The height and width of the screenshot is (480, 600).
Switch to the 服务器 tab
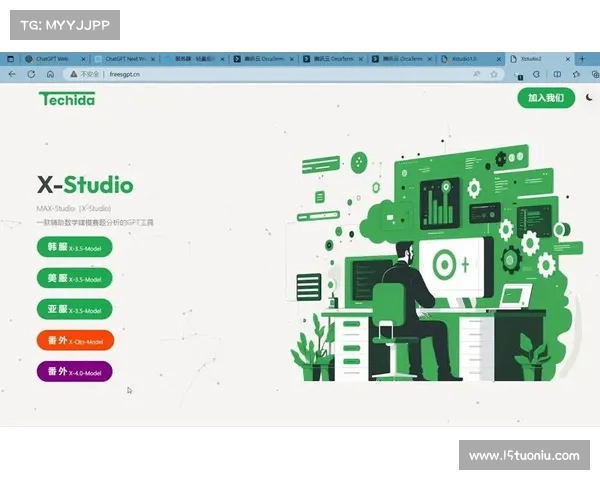(194, 59)
